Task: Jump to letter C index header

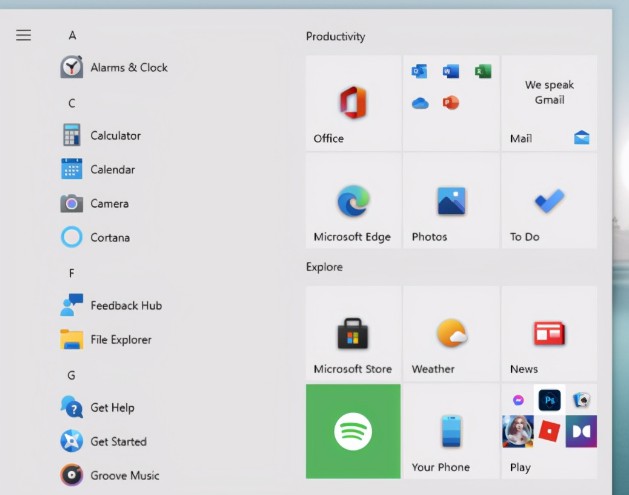Action: [72, 103]
